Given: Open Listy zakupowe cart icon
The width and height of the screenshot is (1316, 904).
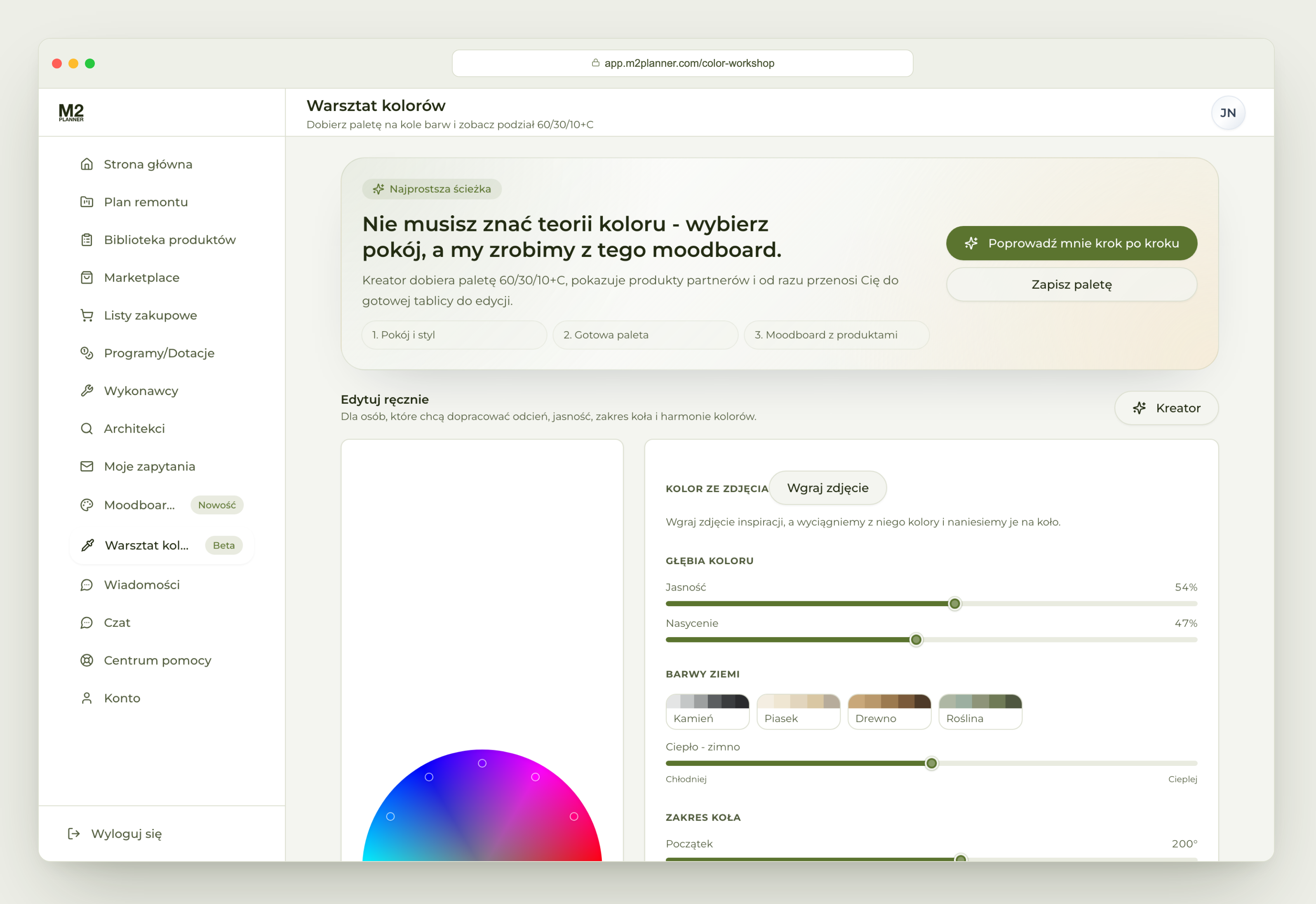Looking at the screenshot, I should point(87,315).
